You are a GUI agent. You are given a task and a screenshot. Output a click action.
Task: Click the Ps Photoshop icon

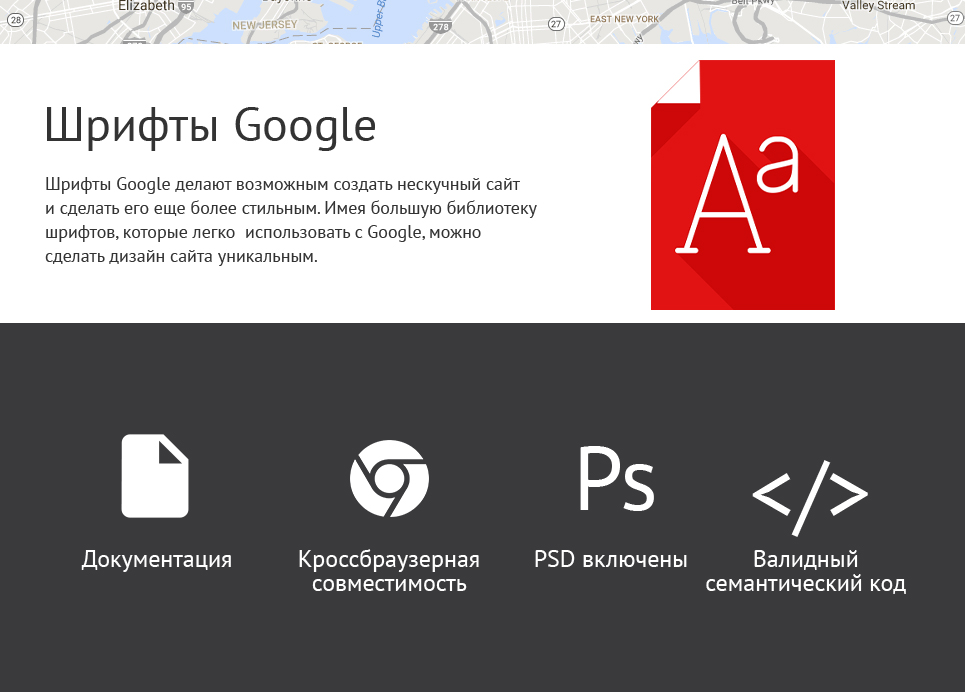pos(616,478)
